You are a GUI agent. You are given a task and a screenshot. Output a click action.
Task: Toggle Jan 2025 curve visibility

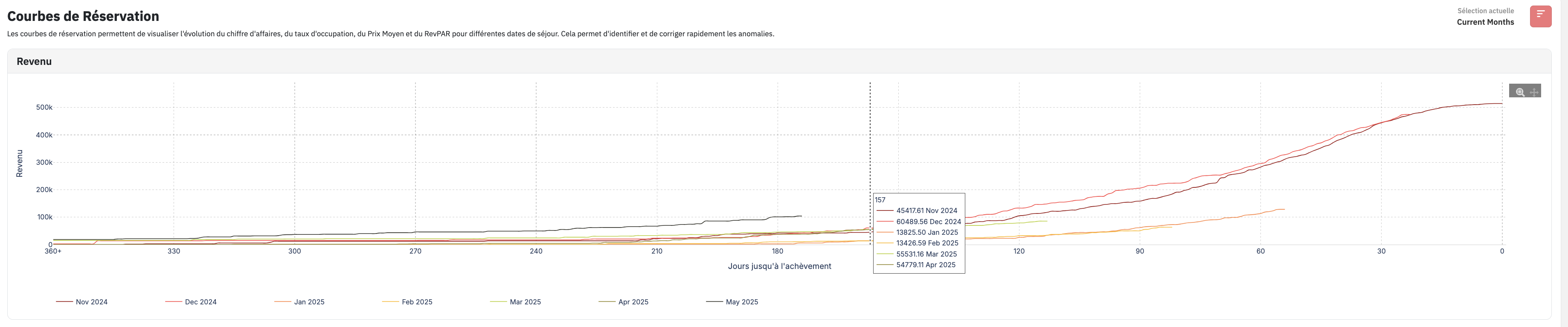click(x=308, y=302)
